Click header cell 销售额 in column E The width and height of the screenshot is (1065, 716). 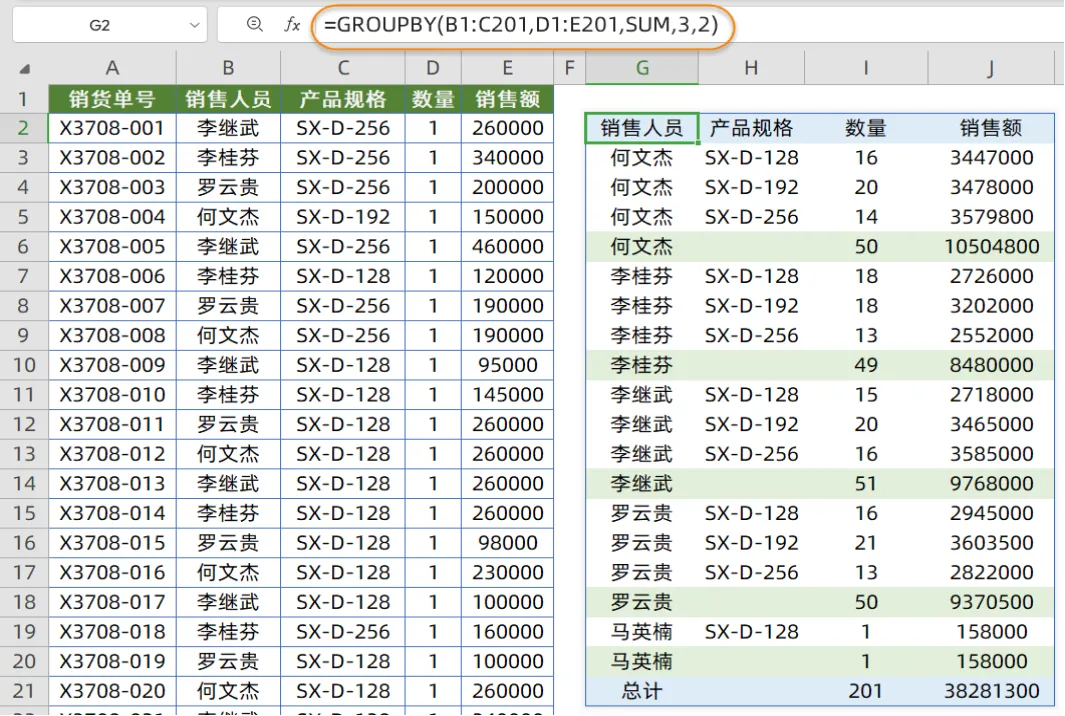click(507, 99)
